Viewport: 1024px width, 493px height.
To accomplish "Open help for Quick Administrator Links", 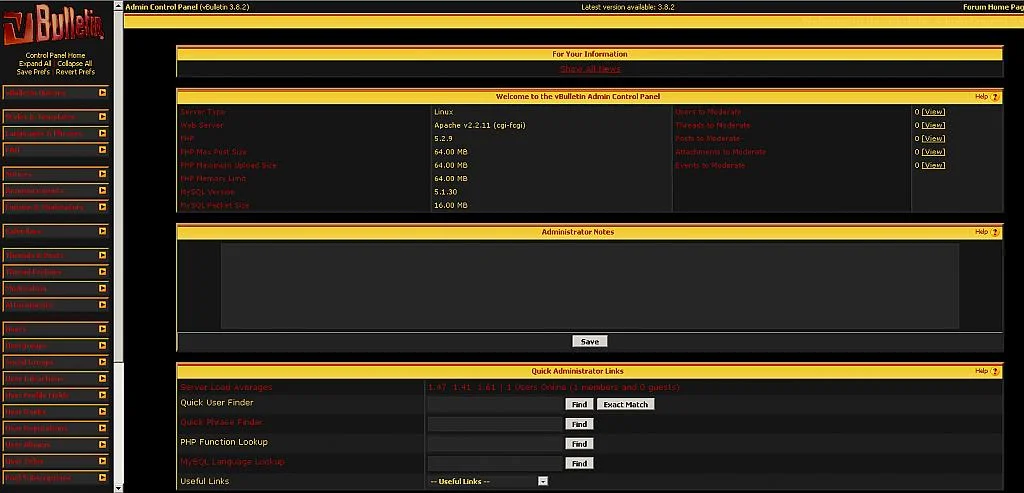I will [x=995, y=371].
